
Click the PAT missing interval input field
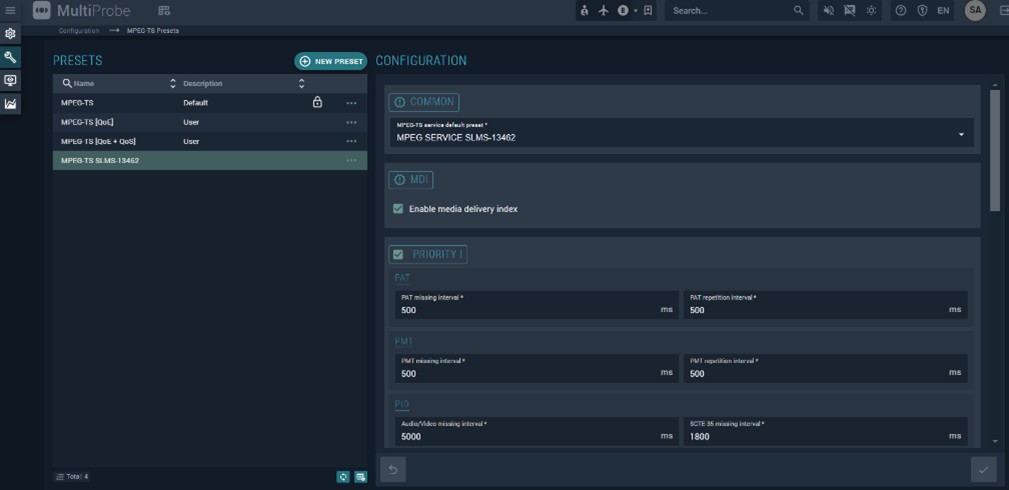coord(528,310)
